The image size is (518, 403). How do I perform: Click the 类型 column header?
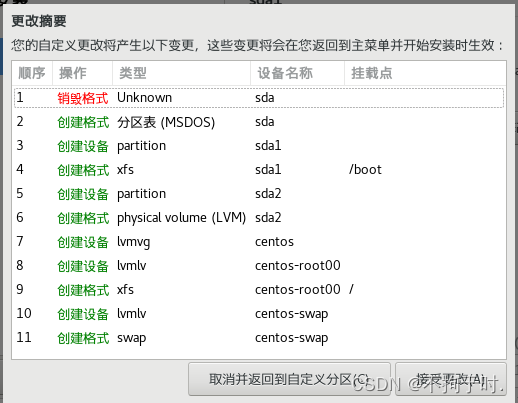[181, 73]
